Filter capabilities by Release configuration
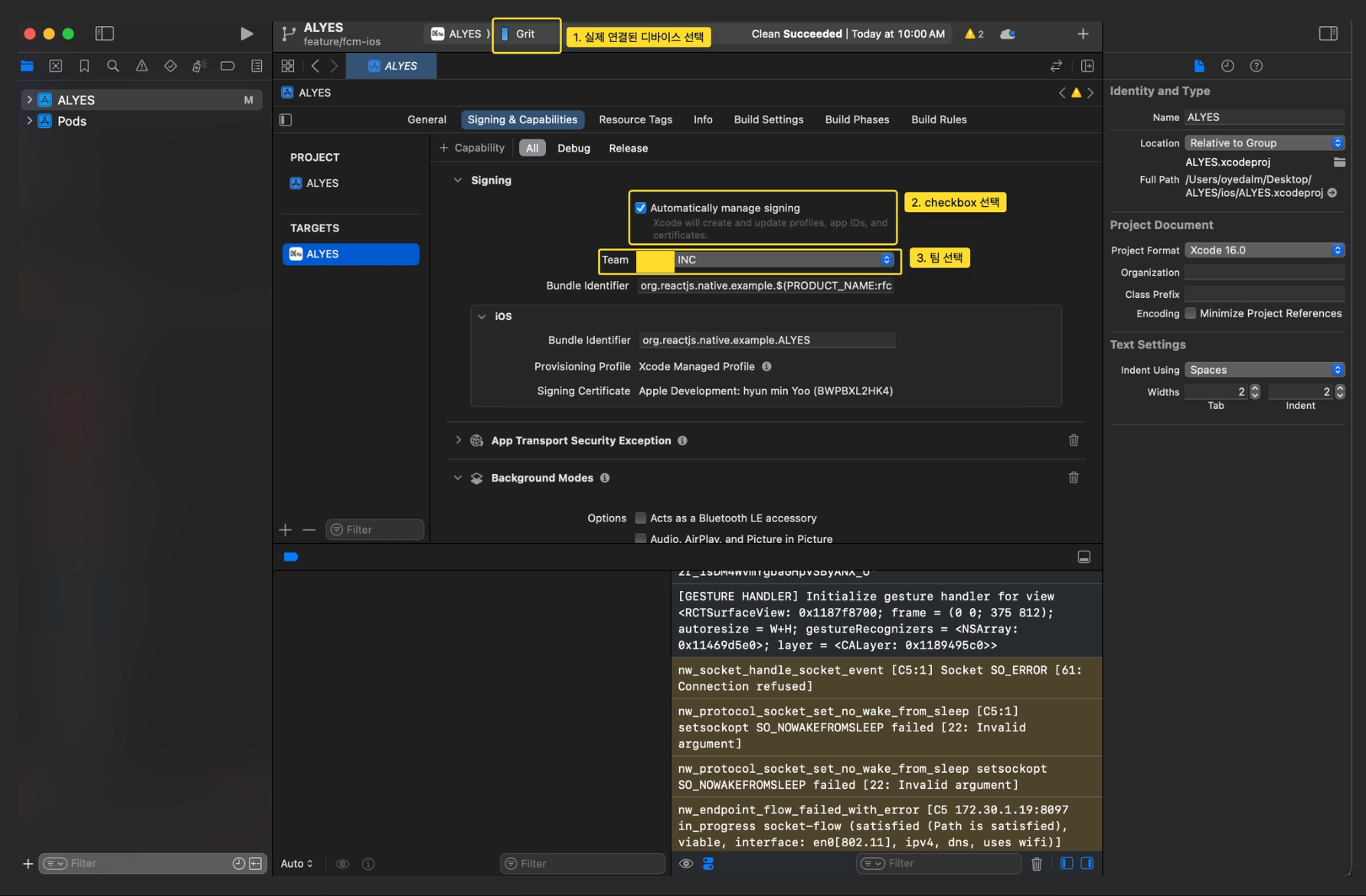The image size is (1366, 896). click(629, 149)
